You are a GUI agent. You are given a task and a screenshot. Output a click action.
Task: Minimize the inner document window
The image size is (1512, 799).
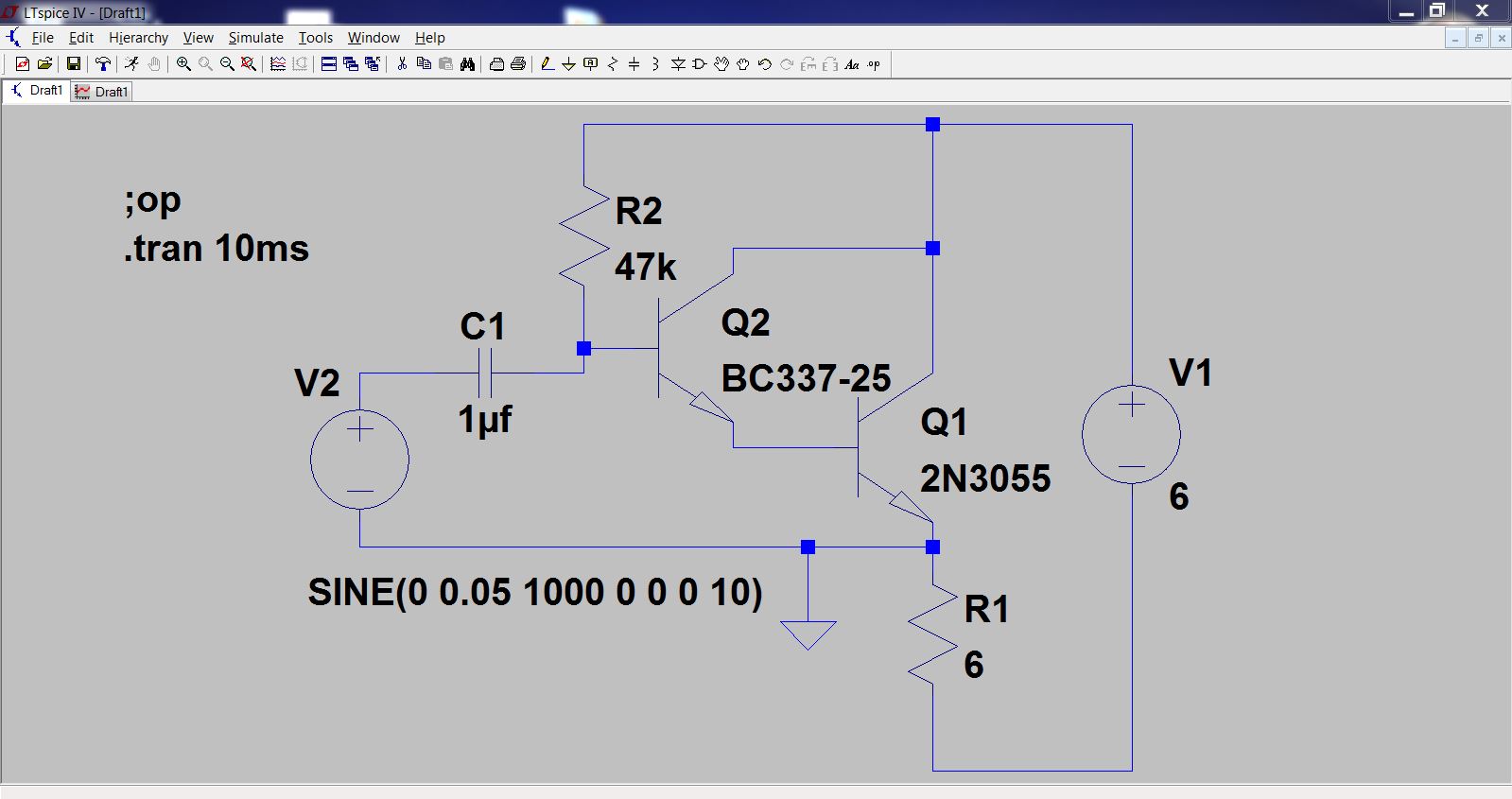[x=1455, y=38]
